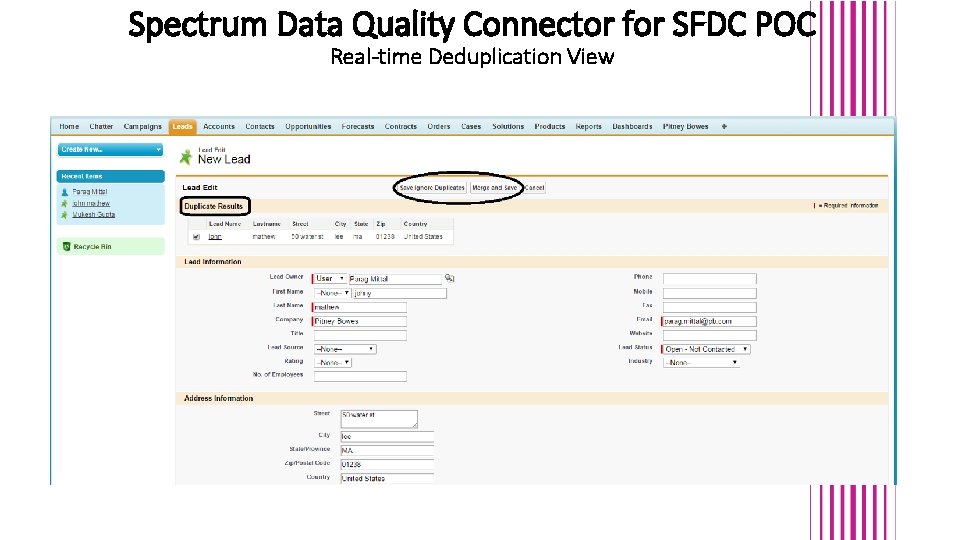Click the Last Name field

pyautogui.click(x=360, y=307)
